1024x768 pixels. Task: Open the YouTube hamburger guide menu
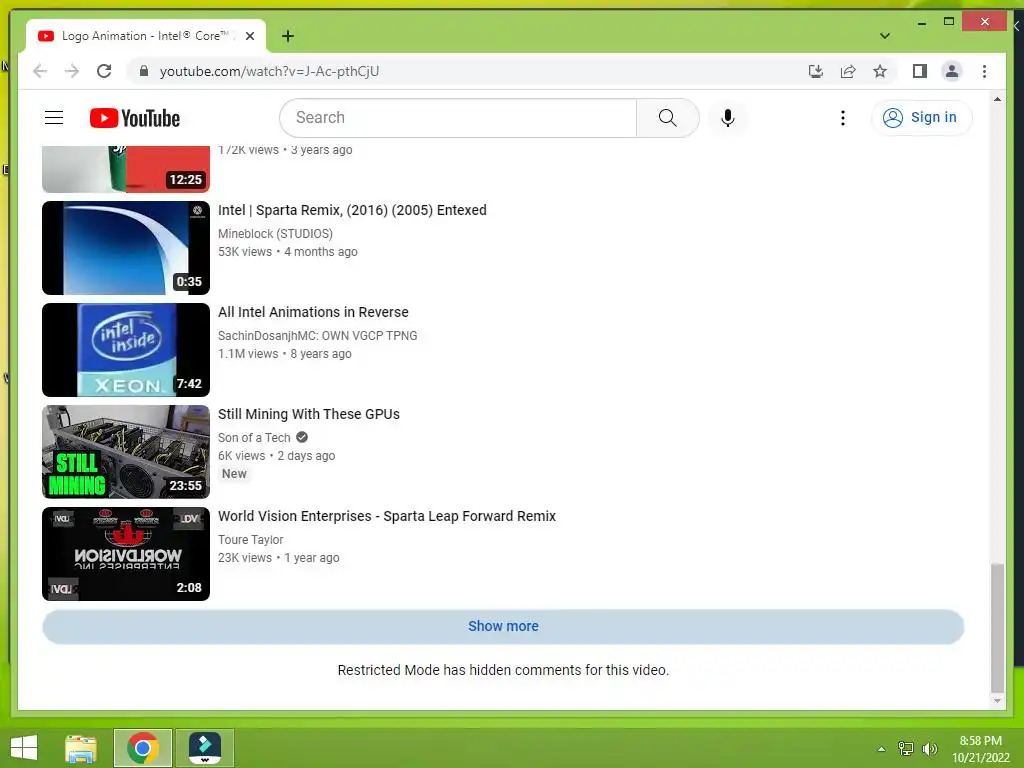54,118
